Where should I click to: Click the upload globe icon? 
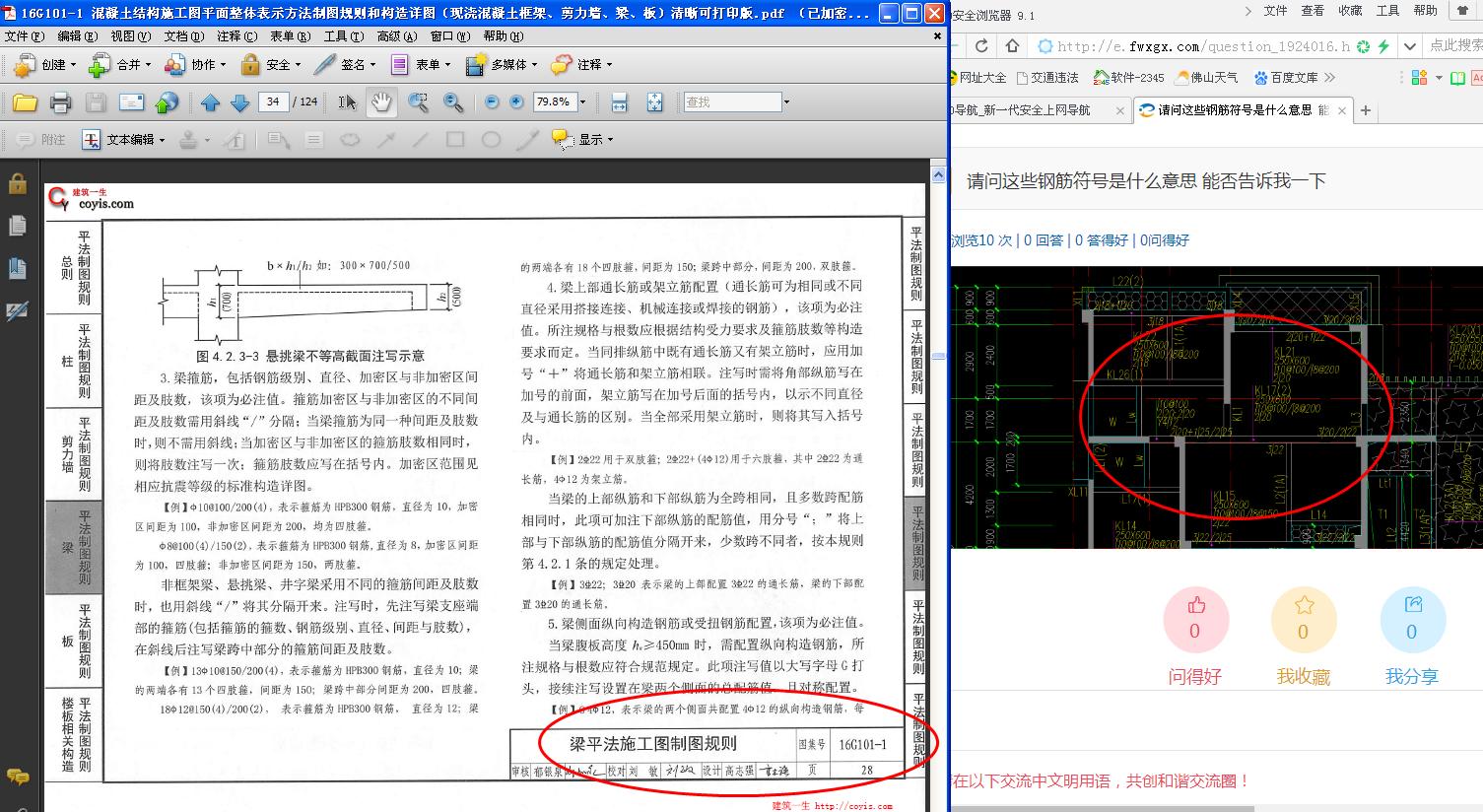167,102
